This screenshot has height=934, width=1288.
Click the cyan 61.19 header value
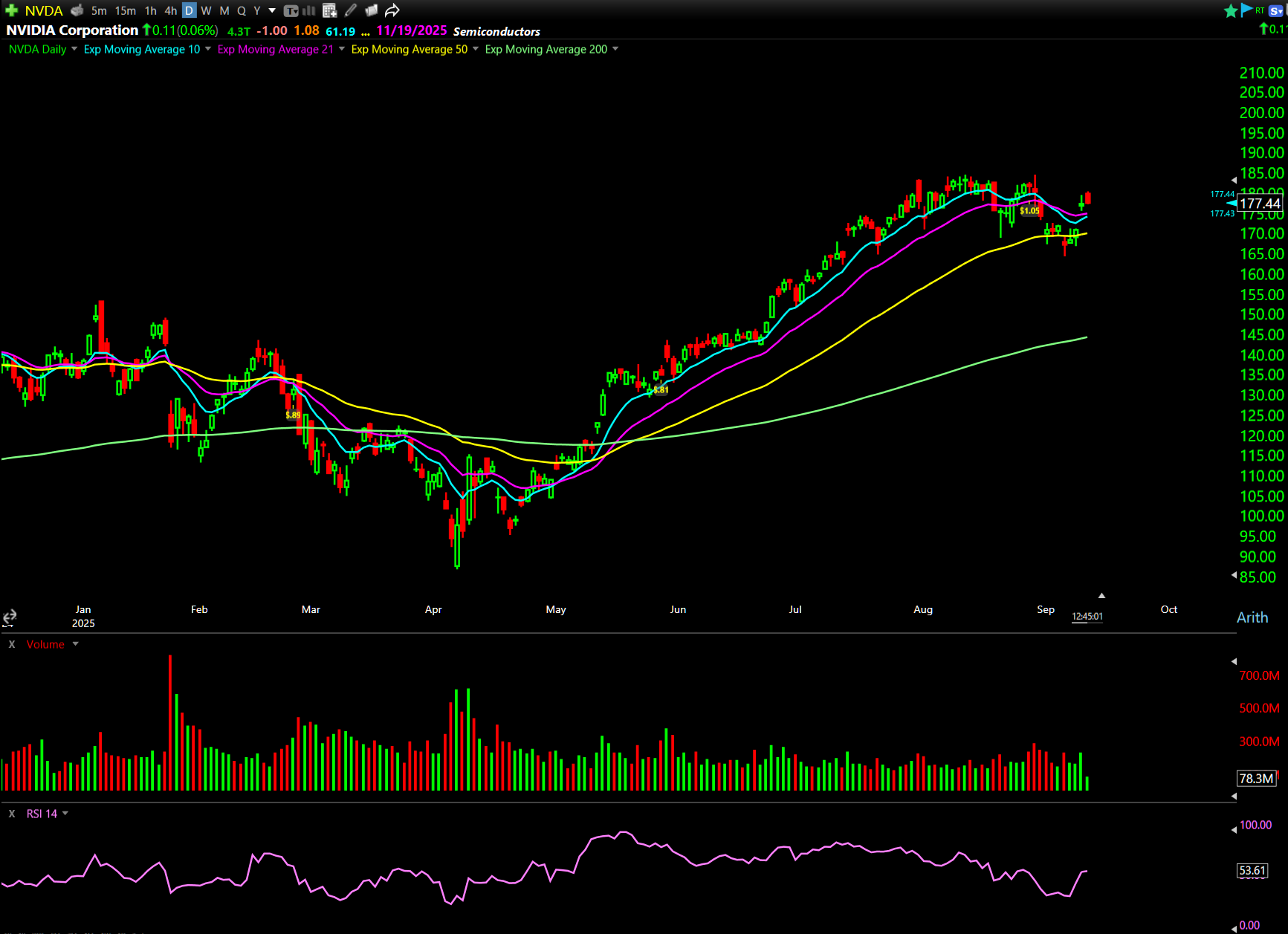(340, 31)
